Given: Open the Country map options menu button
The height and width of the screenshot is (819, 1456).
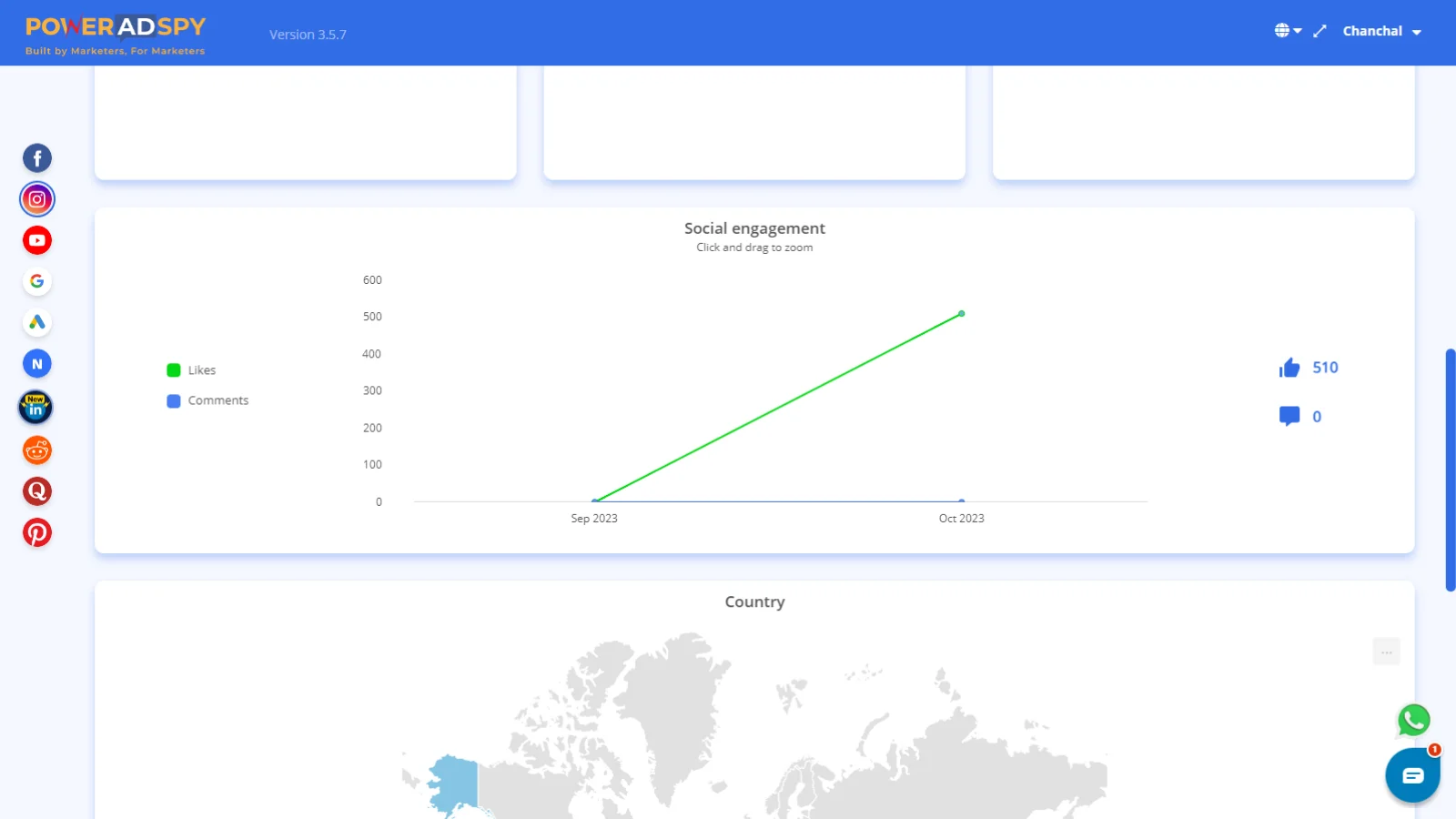Looking at the screenshot, I should [1387, 652].
